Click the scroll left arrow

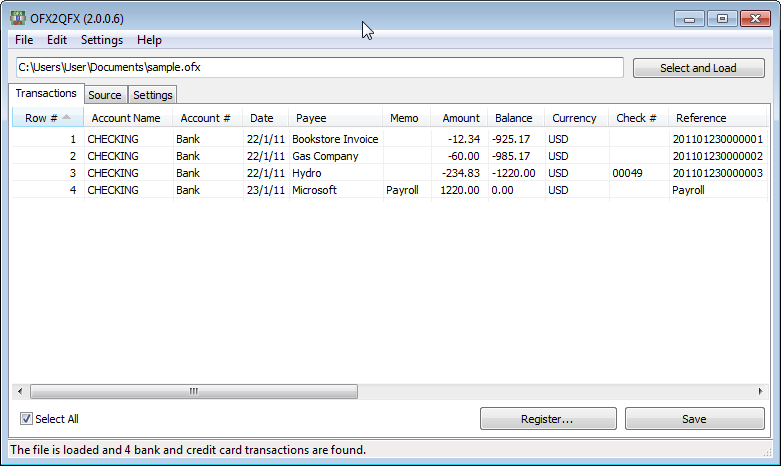click(x=20, y=391)
